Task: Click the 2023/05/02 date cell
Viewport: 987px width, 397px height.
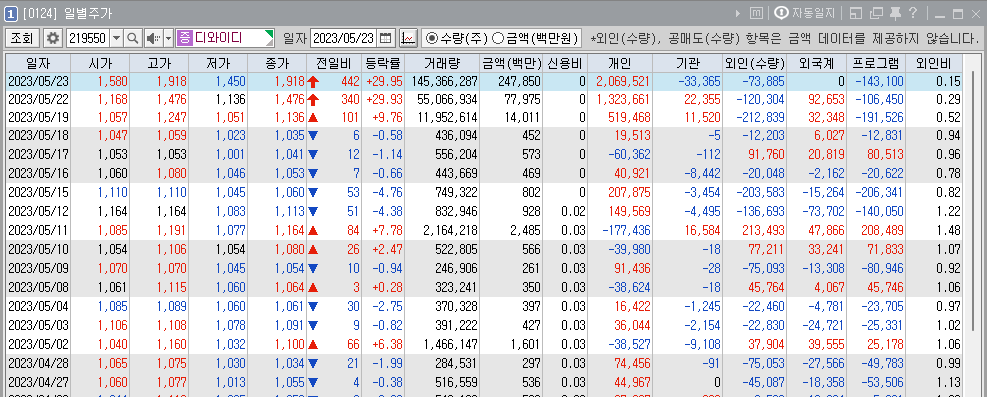Action: [x=38, y=345]
